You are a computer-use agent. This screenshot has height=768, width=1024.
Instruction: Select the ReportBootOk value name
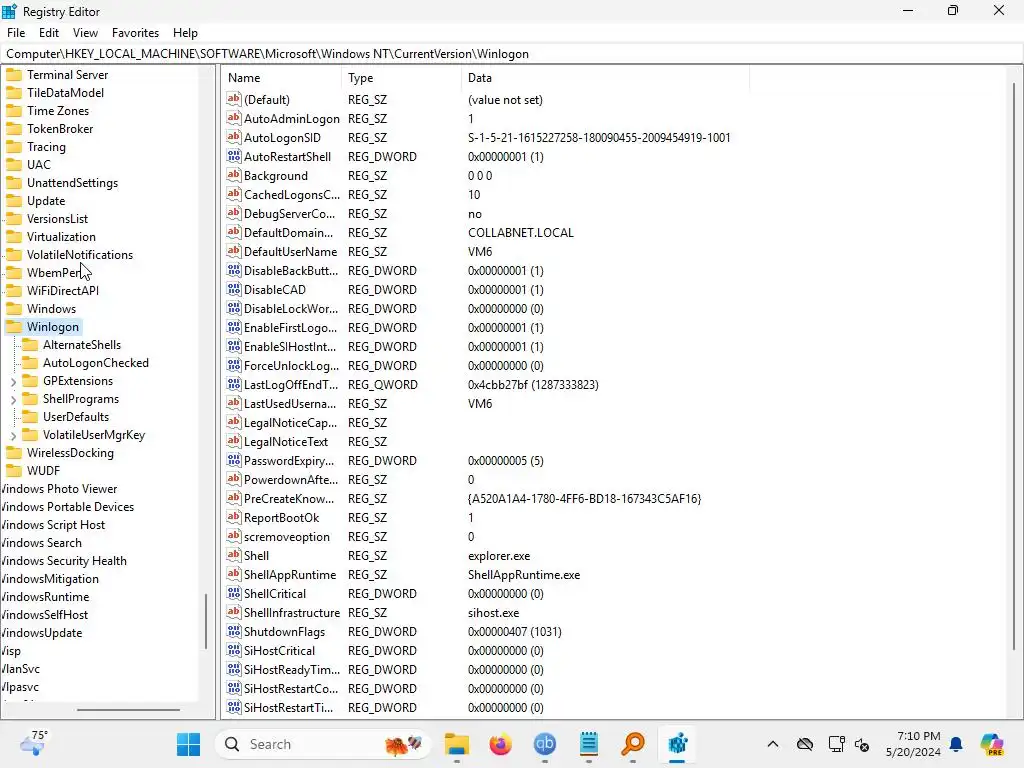pos(281,517)
